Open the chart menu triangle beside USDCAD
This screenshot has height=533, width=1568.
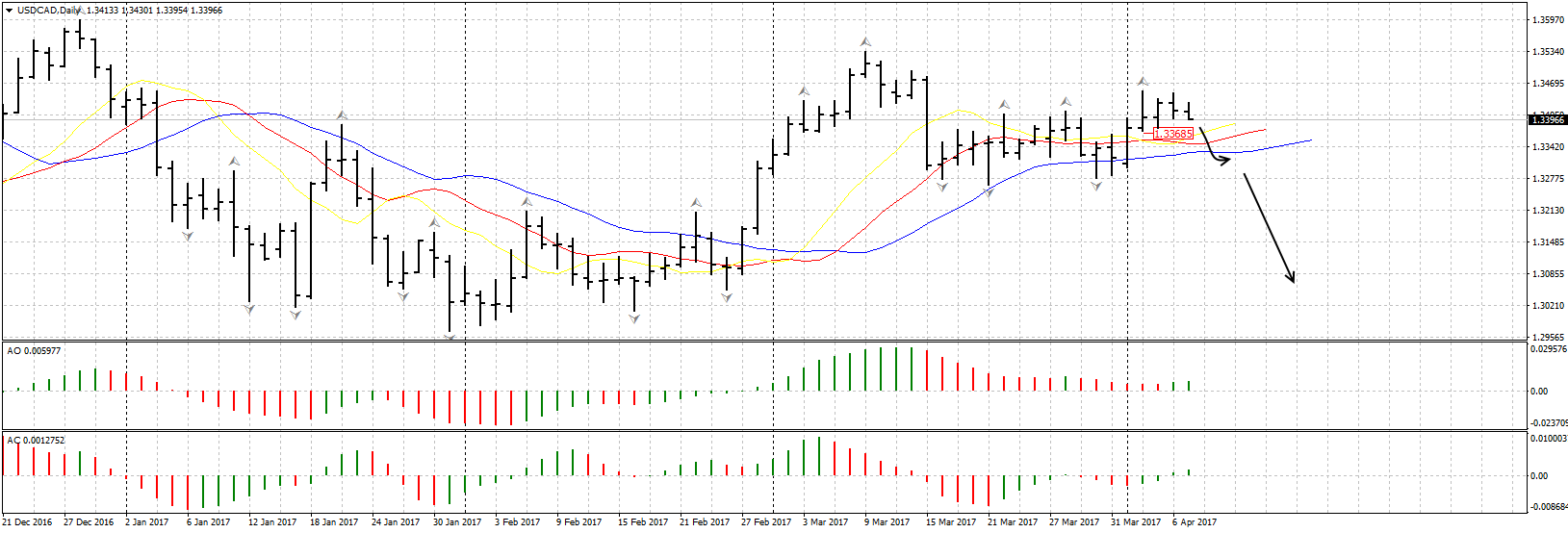9,10
